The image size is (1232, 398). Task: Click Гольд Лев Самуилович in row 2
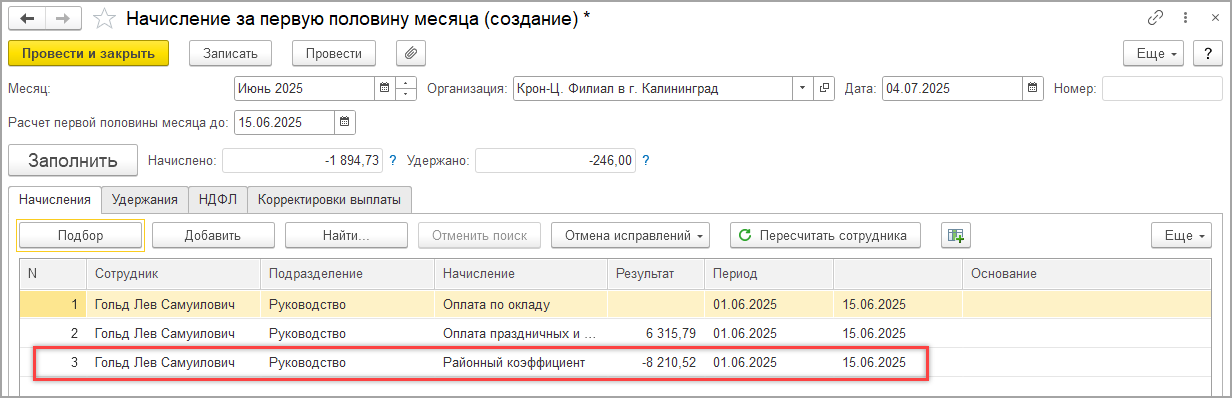[164, 333]
